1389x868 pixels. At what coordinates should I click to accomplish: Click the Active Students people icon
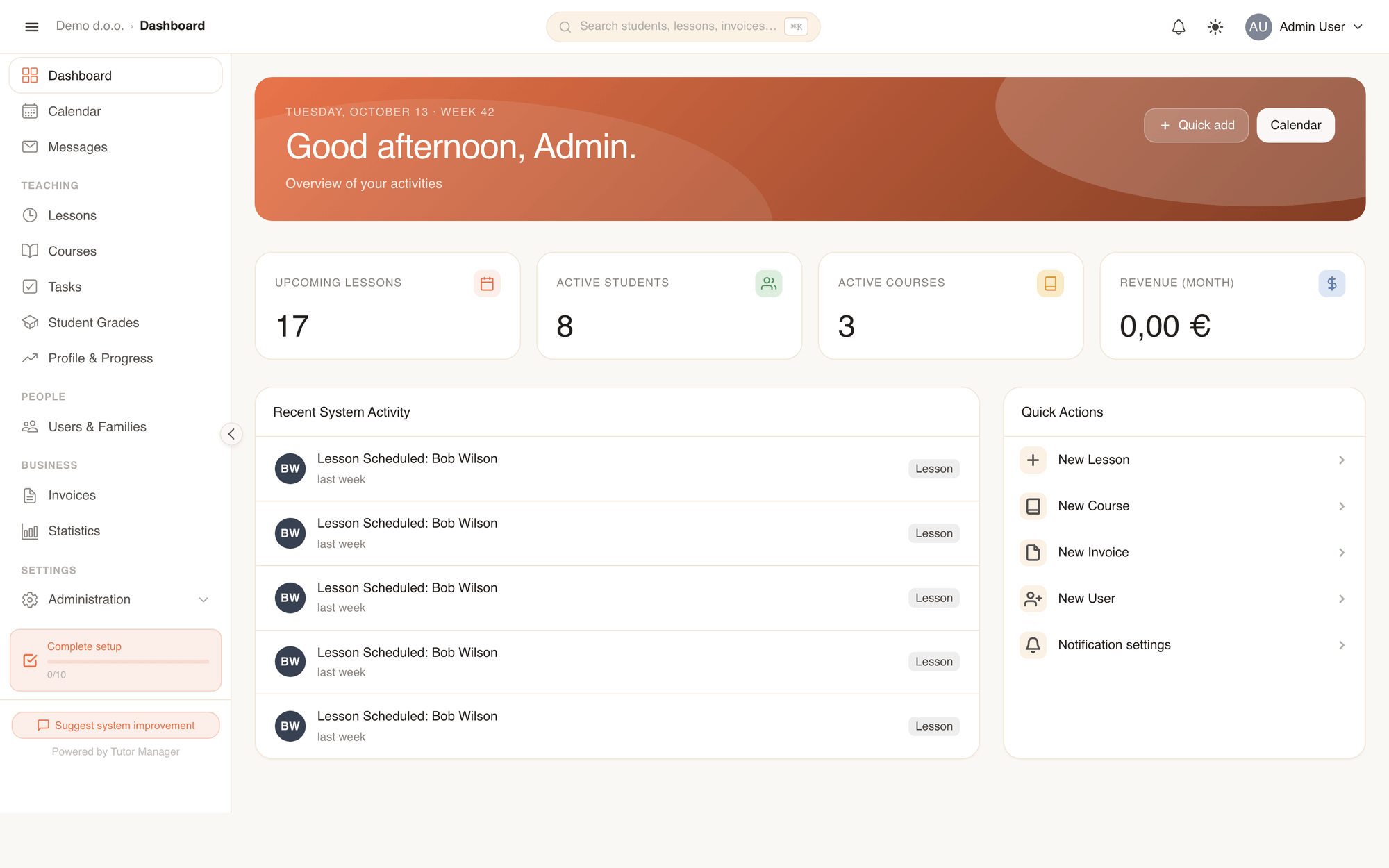769,283
